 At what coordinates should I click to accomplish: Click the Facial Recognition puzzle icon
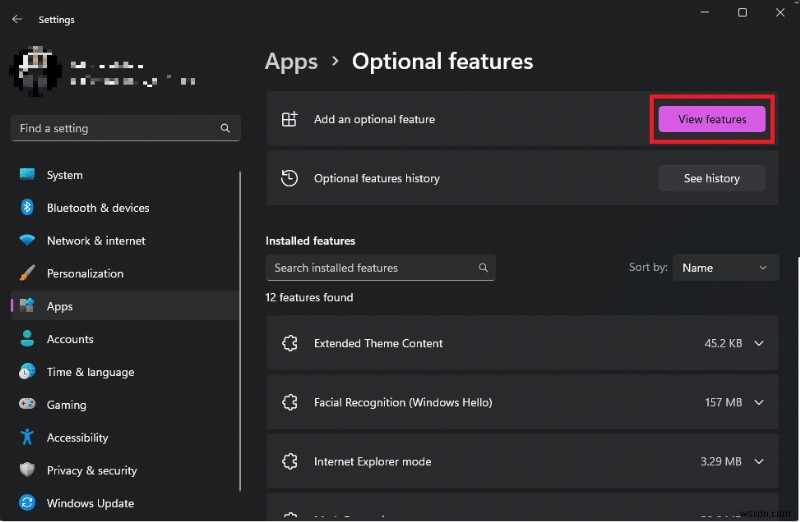click(290, 402)
